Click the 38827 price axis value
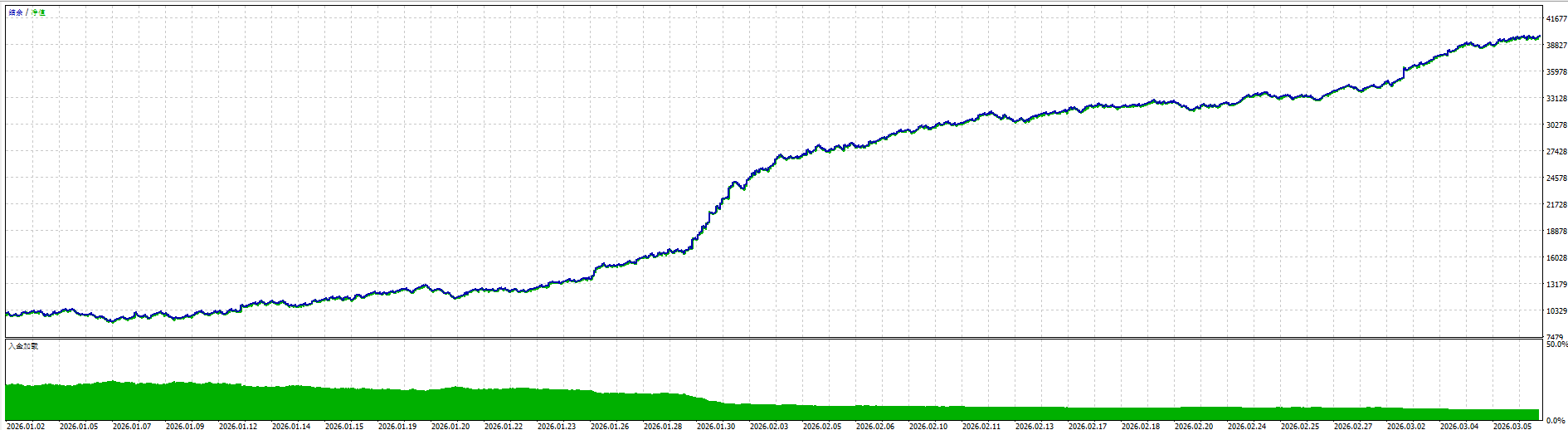This screenshot has width=1568, height=430. tap(1556, 45)
